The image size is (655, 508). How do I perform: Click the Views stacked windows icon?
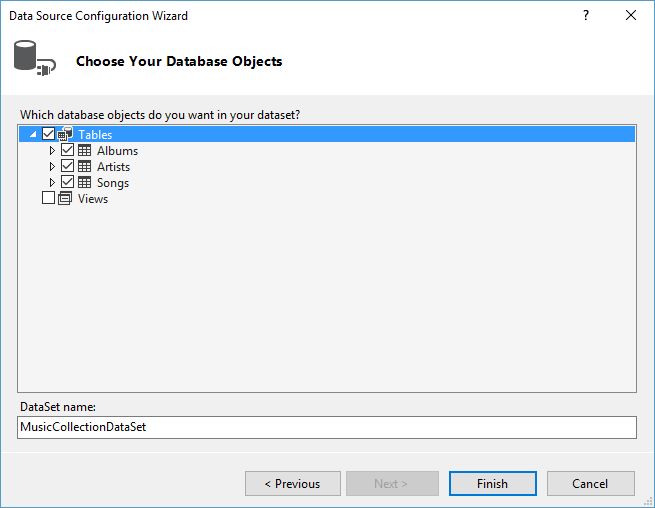pyautogui.click(x=65, y=198)
